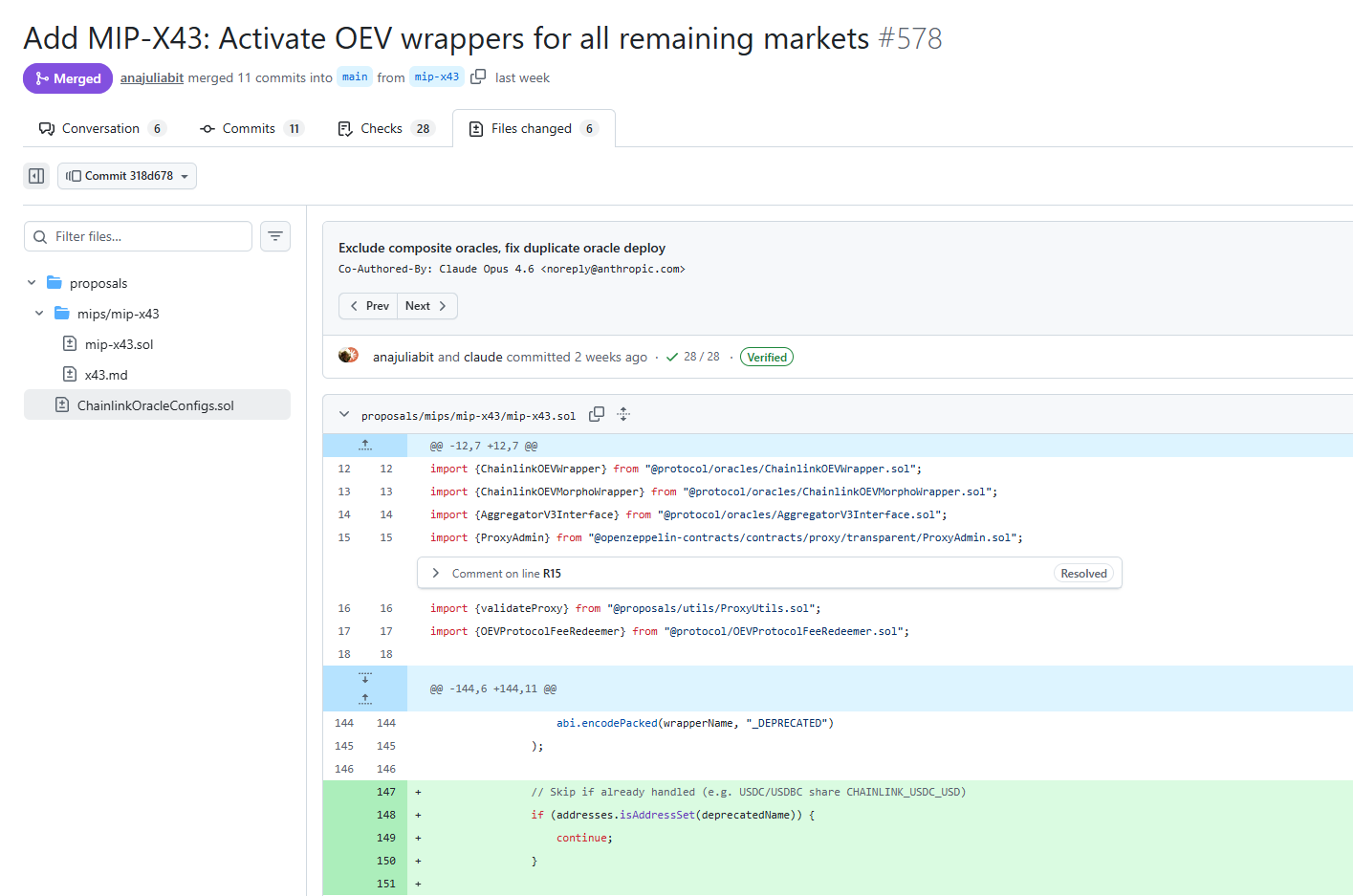Expand all lines of mip-x43.sol diff
The height and width of the screenshot is (896, 1353).
point(623,414)
